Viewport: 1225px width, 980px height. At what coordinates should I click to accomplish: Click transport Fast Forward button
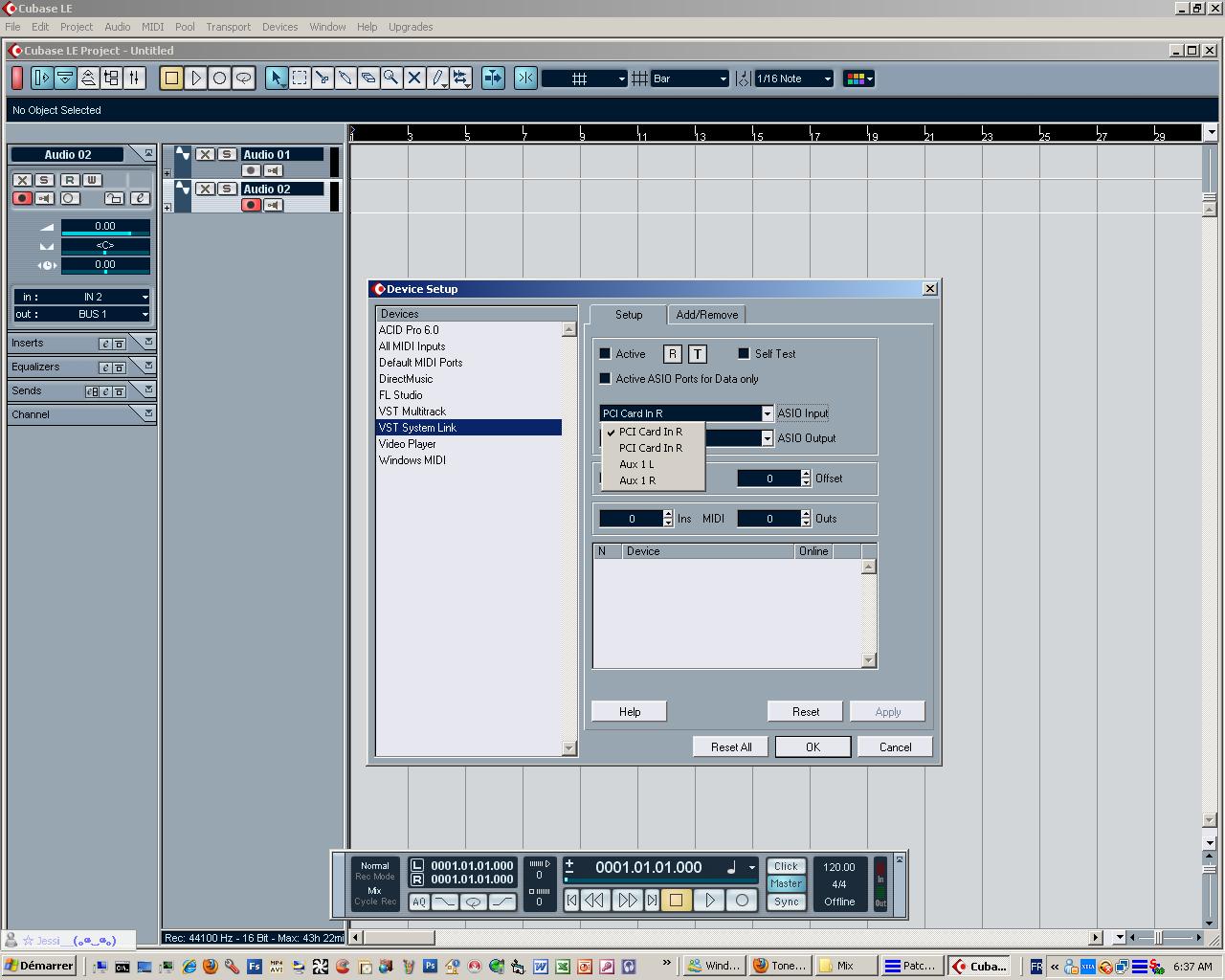click(627, 900)
